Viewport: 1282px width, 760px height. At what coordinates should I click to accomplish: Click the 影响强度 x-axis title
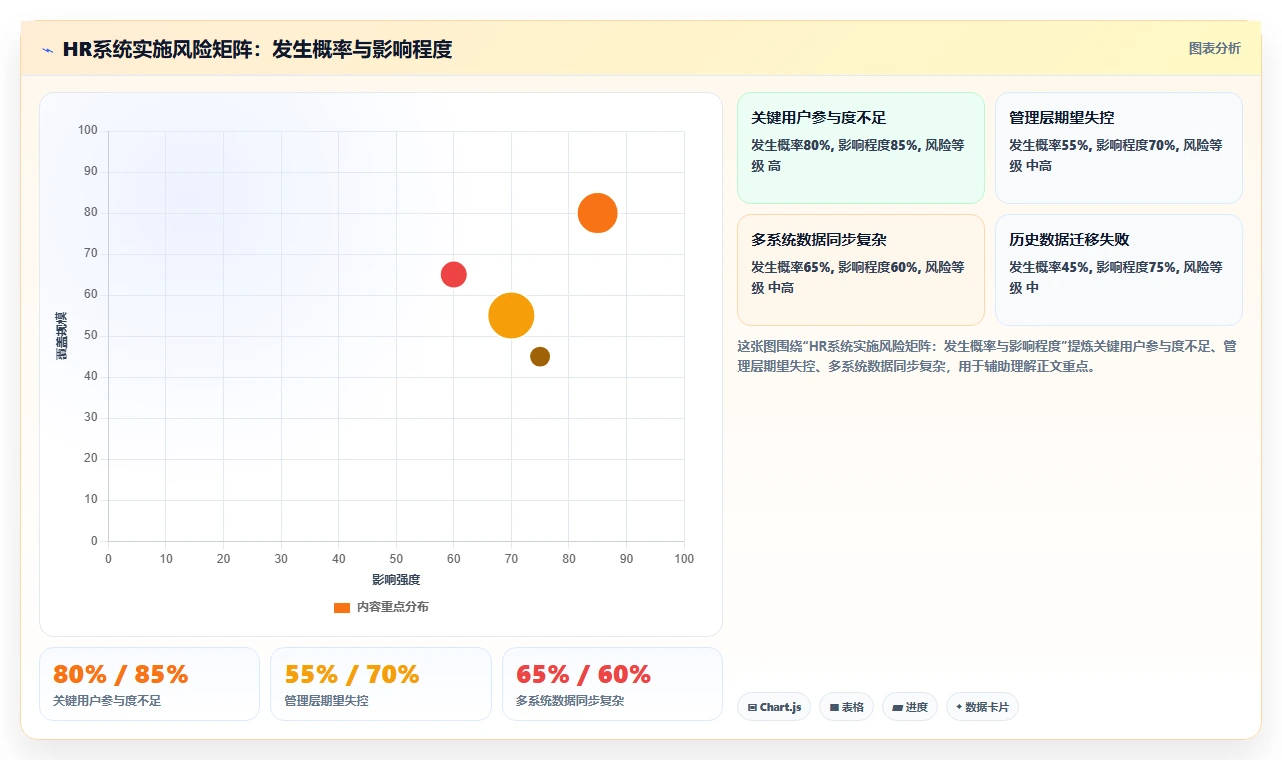tap(396, 580)
